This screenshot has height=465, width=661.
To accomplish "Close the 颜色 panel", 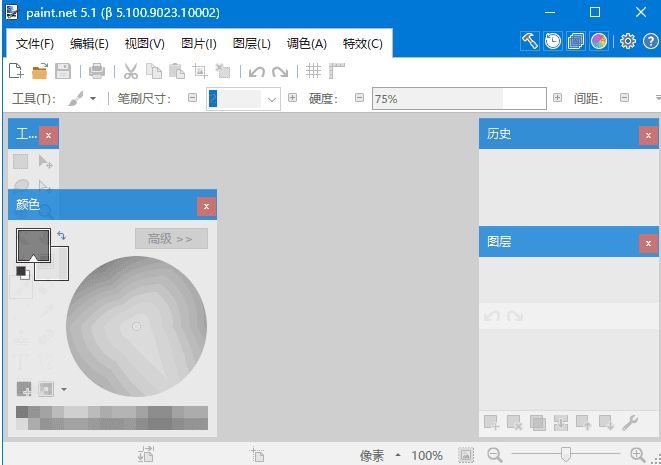I will click(207, 206).
